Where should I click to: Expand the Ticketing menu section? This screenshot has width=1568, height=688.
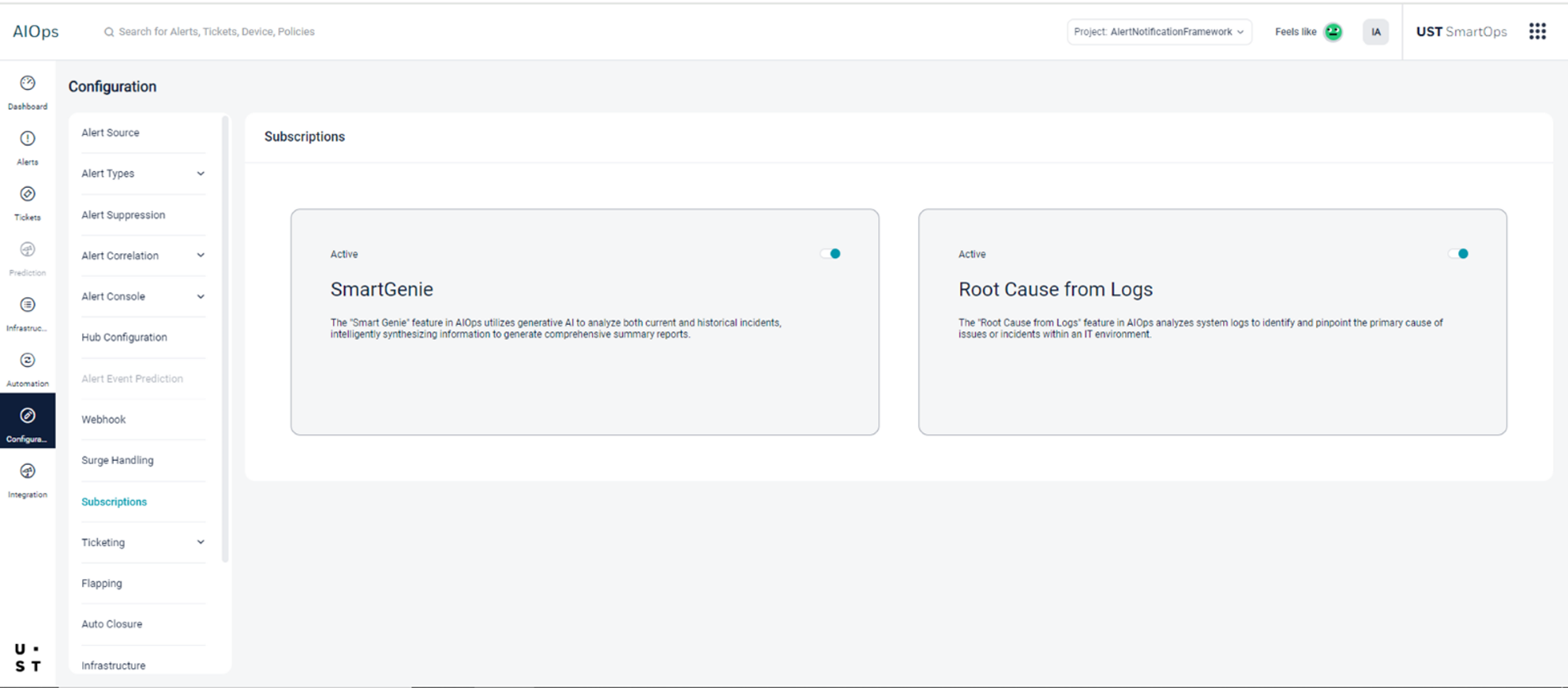[x=201, y=543]
